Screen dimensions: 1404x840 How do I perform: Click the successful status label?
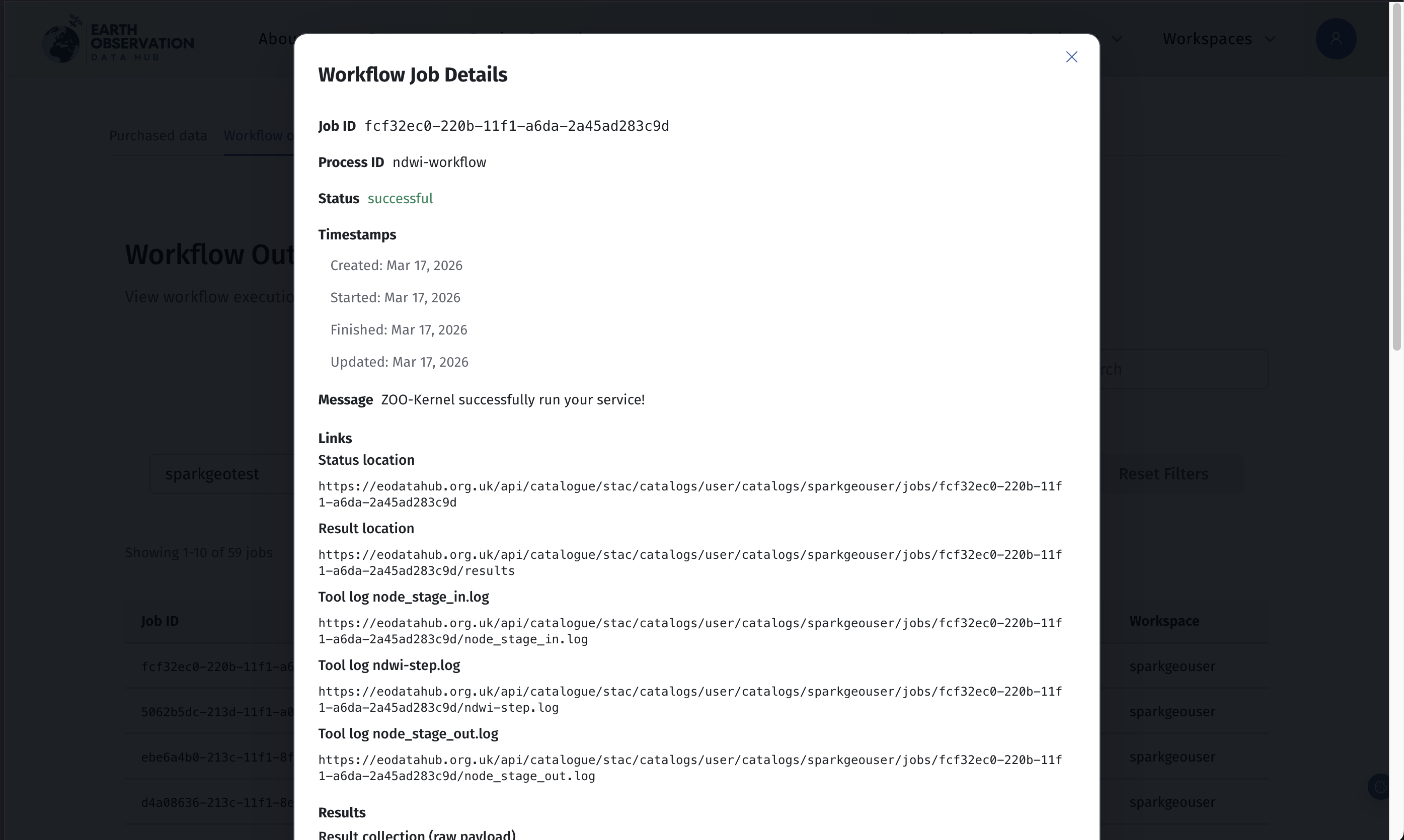400,198
